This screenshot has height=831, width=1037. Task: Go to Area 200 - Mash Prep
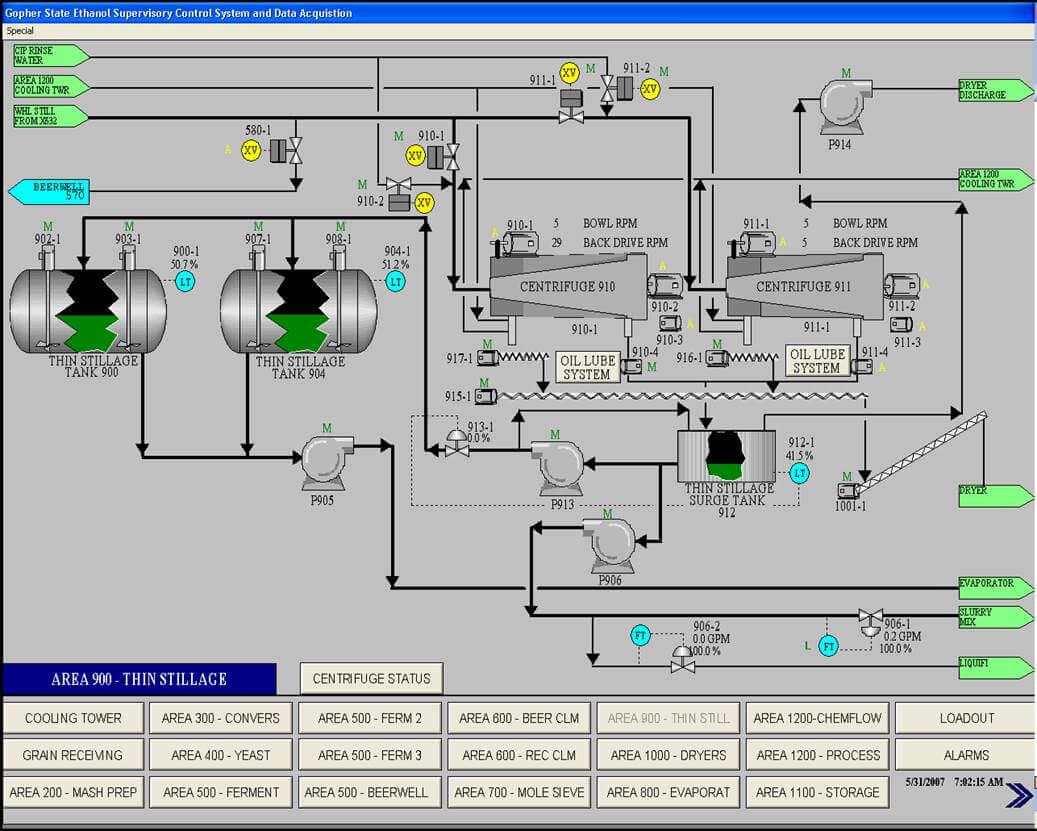[x=73, y=792]
